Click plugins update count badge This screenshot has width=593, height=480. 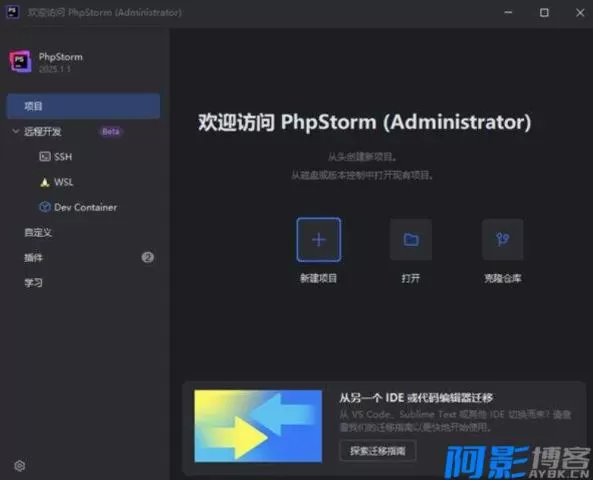tap(147, 258)
